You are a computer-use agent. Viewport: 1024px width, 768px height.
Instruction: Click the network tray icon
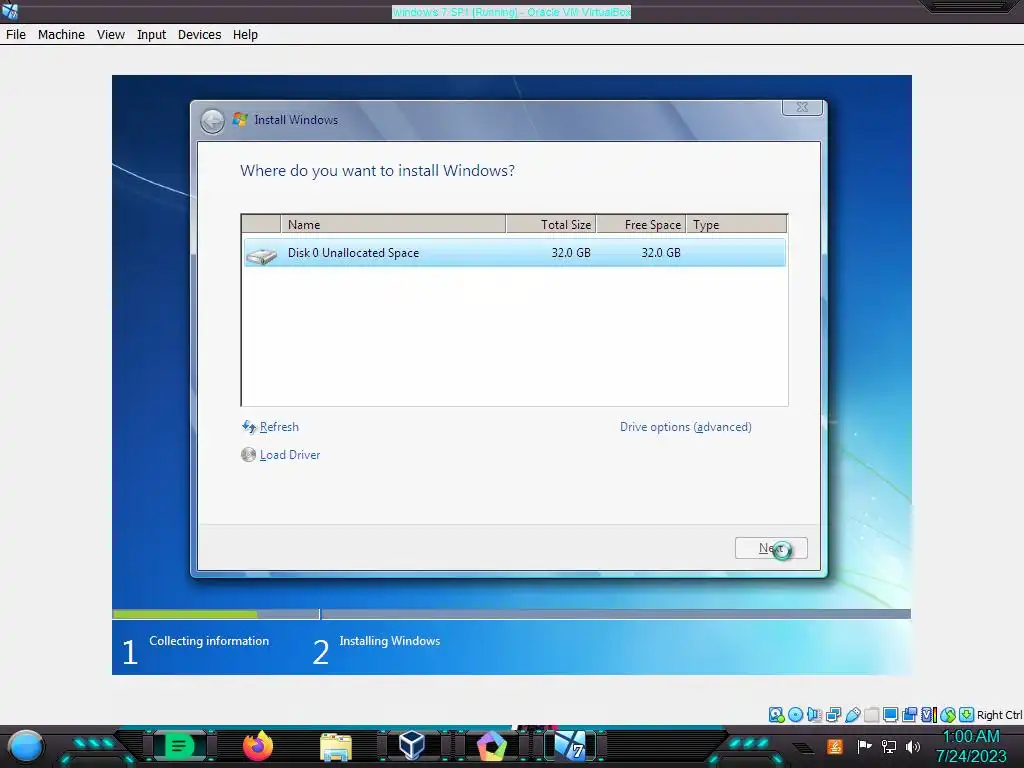click(x=889, y=746)
